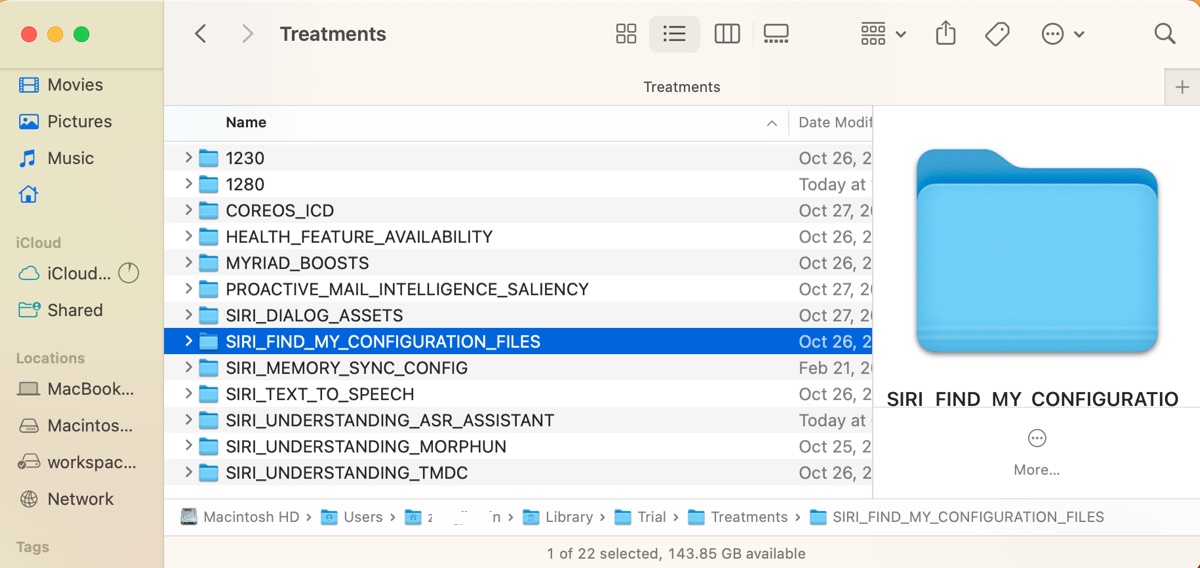Go back with the left chevron
Screen dimensions: 1200x568
[x=200, y=34]
